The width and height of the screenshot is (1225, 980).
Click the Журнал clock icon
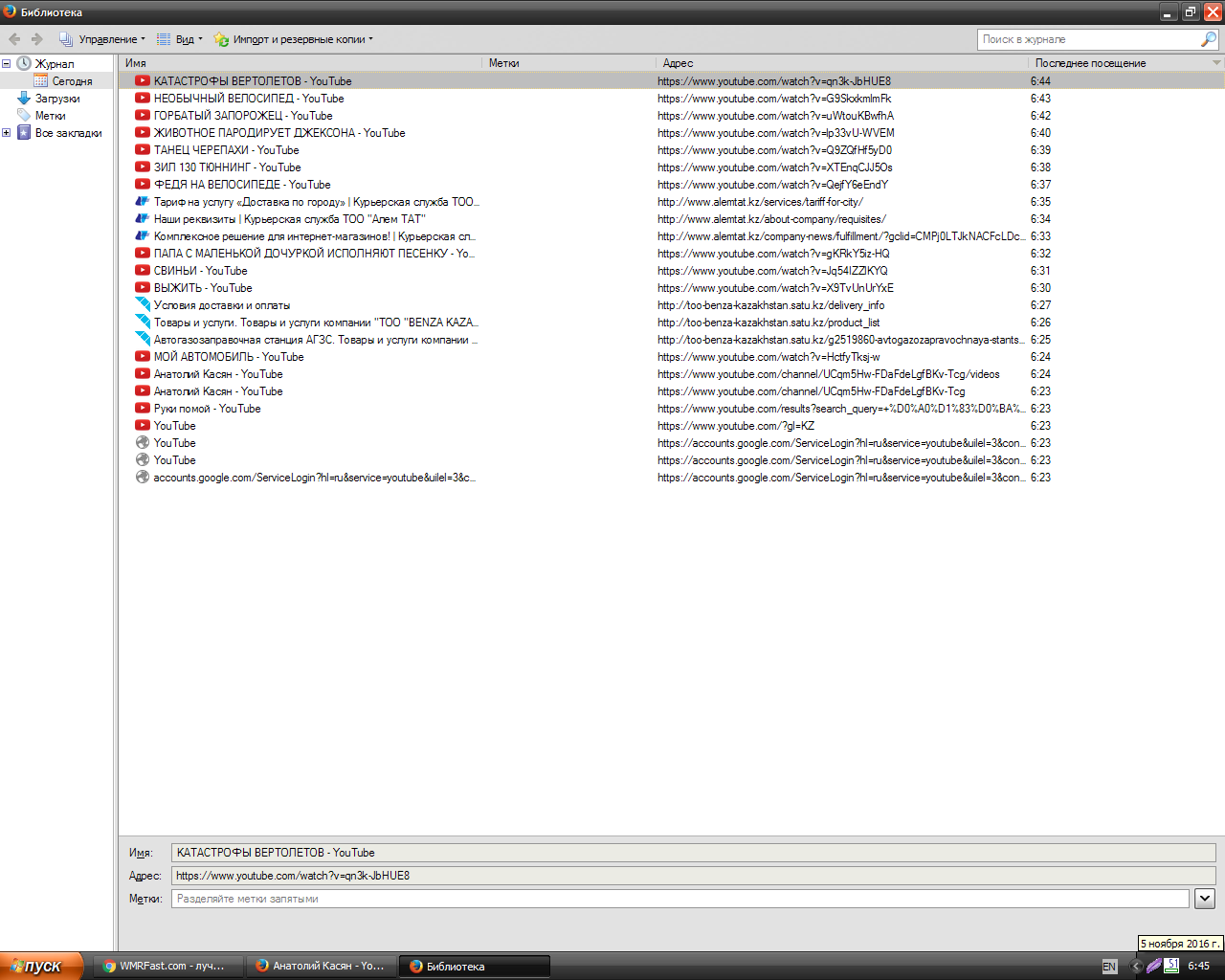tap(24, 64)
